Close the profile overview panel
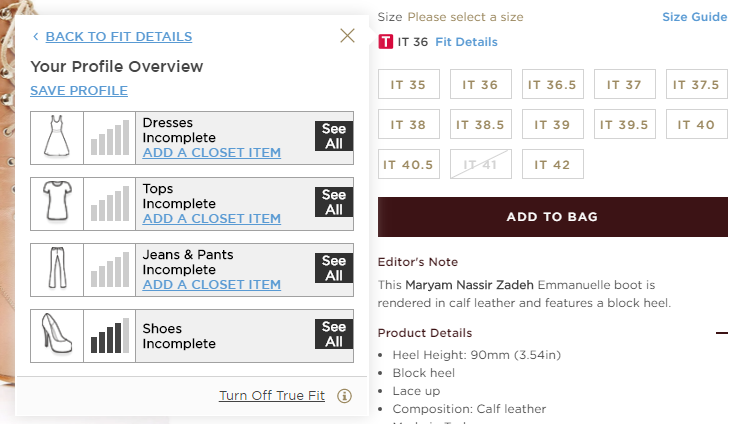The height and width of the screenshot is (424, 745). pos(347,36)
